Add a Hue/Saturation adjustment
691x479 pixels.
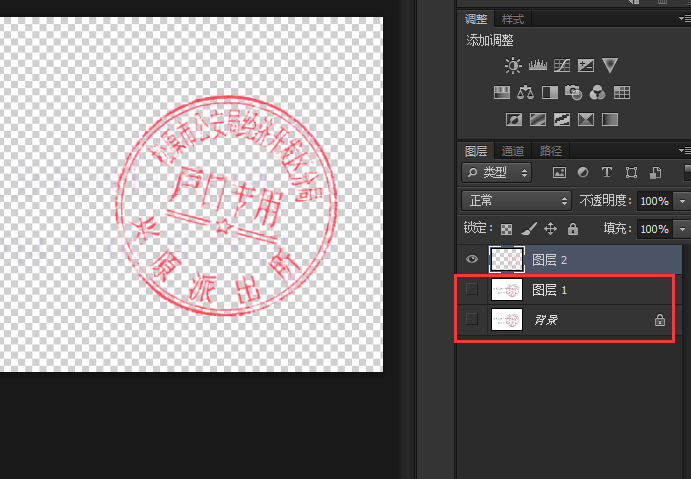(x=502, y=93)
